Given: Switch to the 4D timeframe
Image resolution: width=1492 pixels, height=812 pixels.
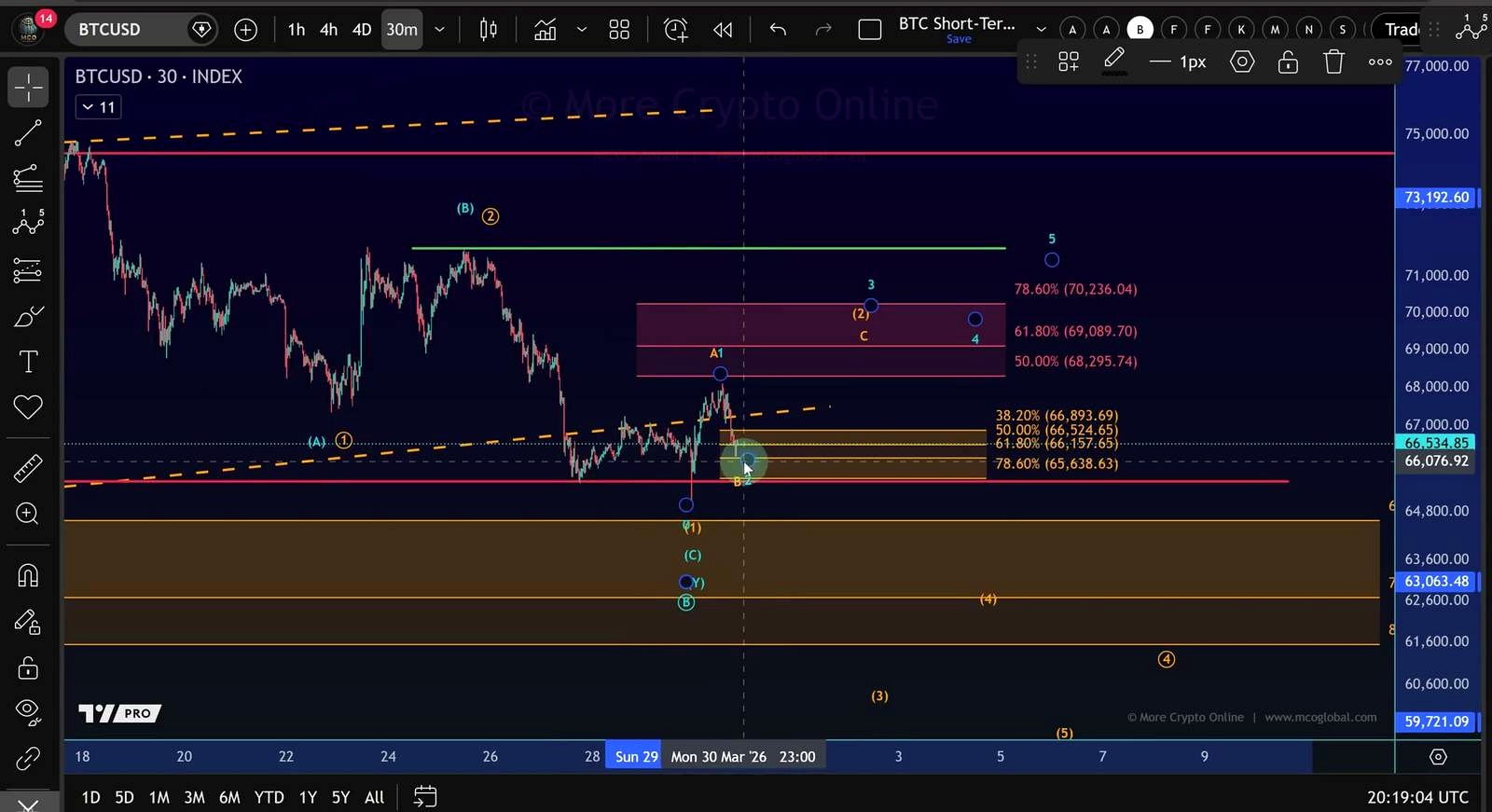Looking at the screenshot, I should (362, 30).
